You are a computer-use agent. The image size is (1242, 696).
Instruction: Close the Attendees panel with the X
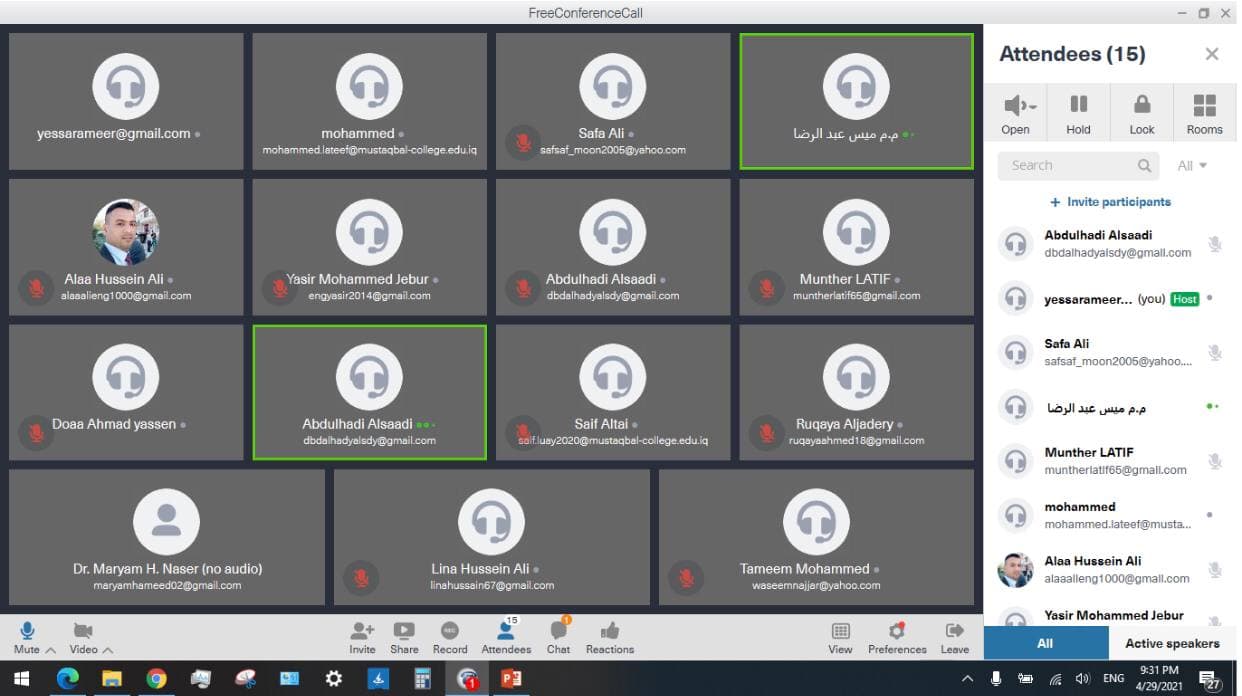click(1212, 54)
